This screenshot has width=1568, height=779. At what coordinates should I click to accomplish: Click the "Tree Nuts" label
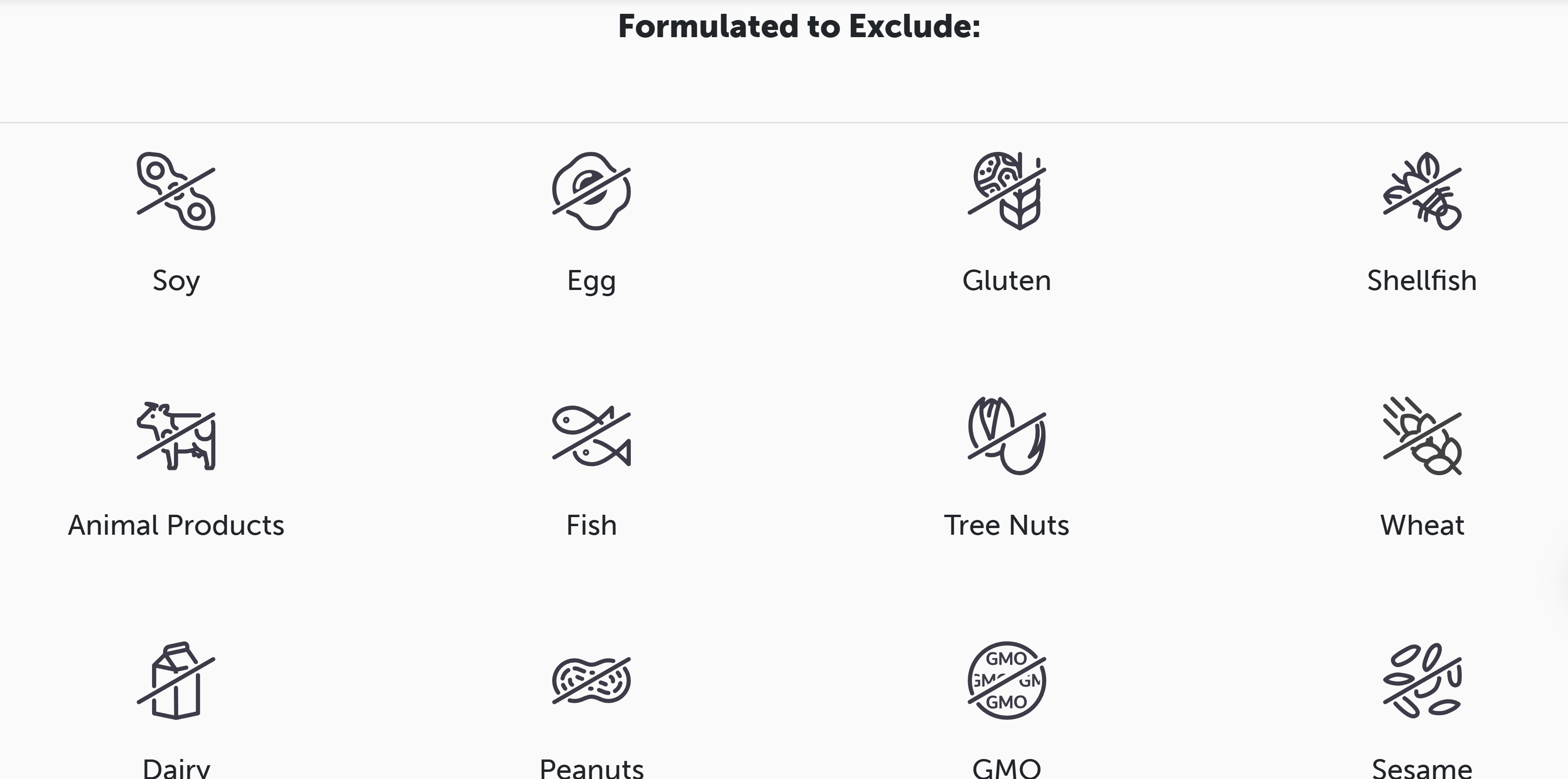(x=1007, y=525)
